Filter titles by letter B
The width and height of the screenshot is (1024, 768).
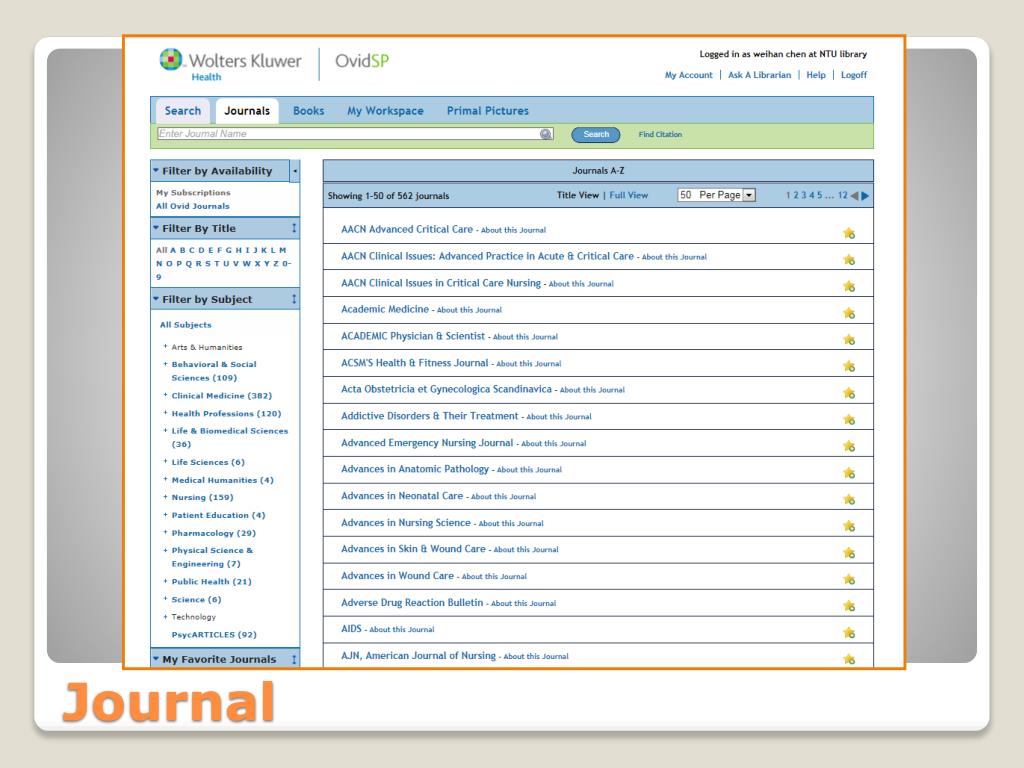click(x=183, y=250)
